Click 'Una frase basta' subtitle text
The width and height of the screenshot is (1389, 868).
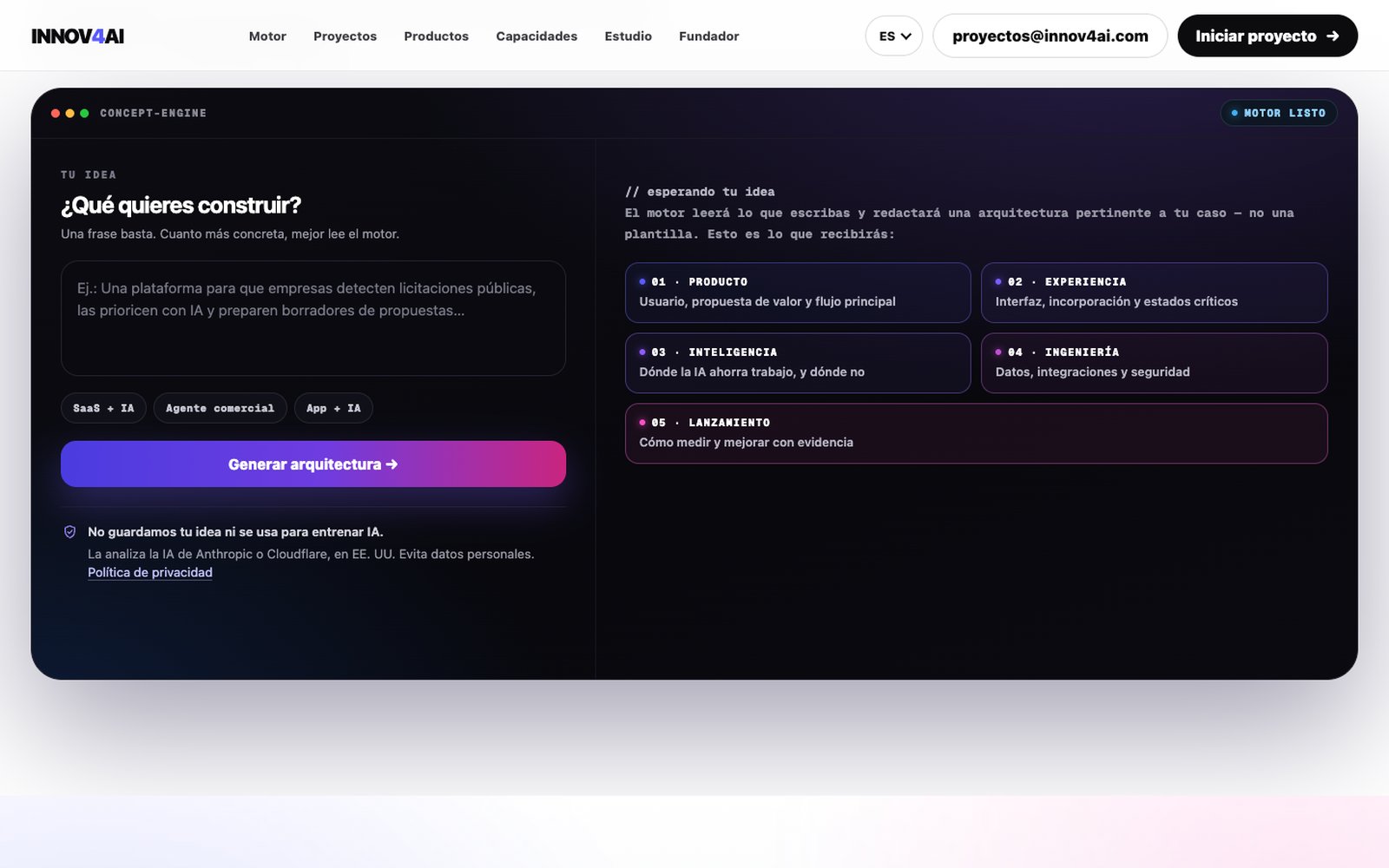(230, 234)
